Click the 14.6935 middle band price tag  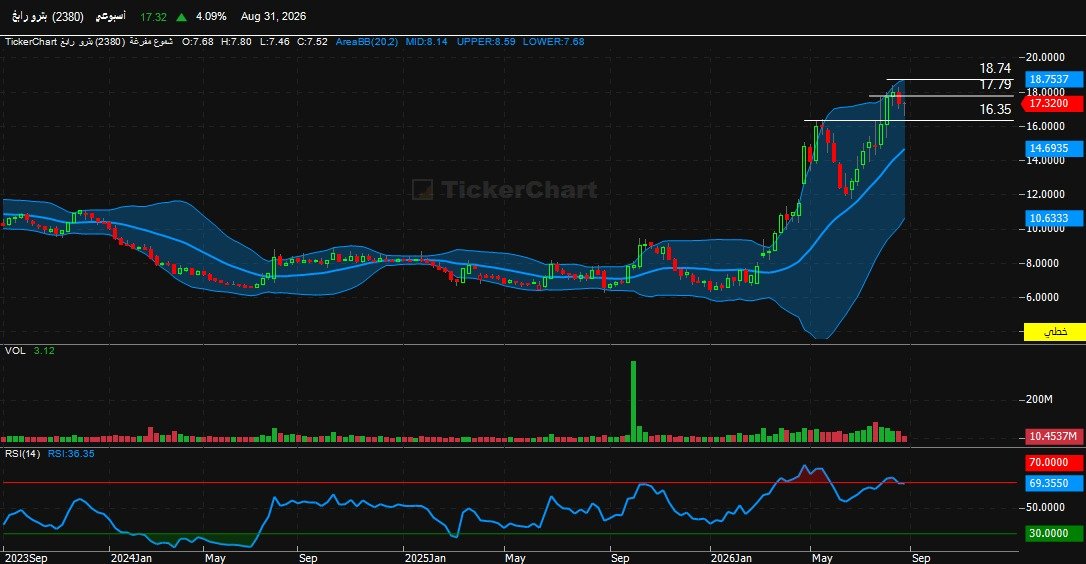[1053, 148]
